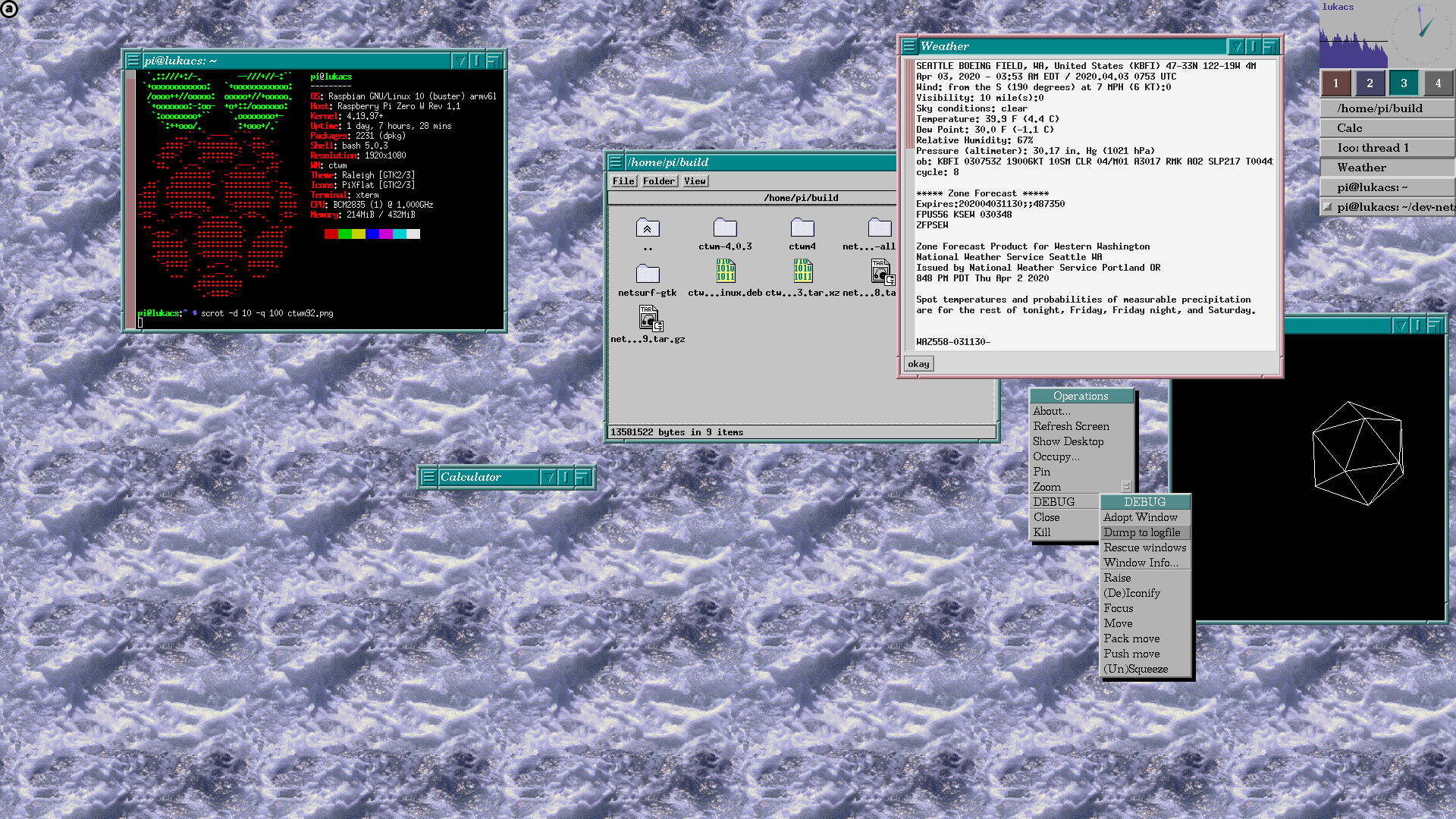Click the net...9.tar.gz archive icon

[x=650, y=318]
